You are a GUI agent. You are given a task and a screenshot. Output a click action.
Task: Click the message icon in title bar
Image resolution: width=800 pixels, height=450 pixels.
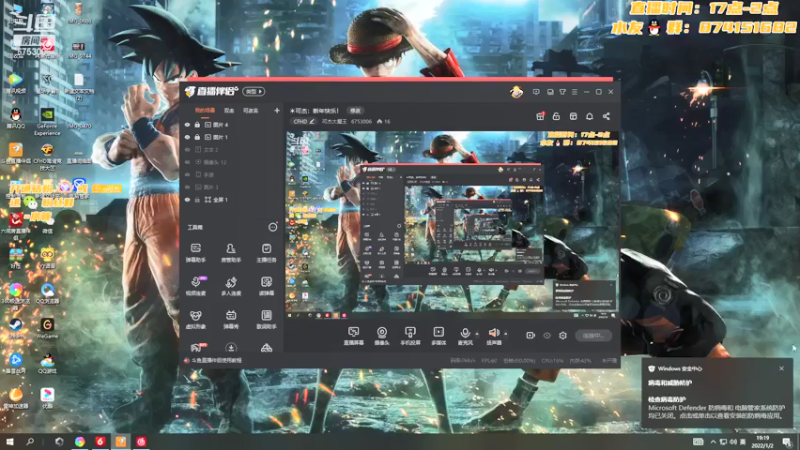(536, 92)
